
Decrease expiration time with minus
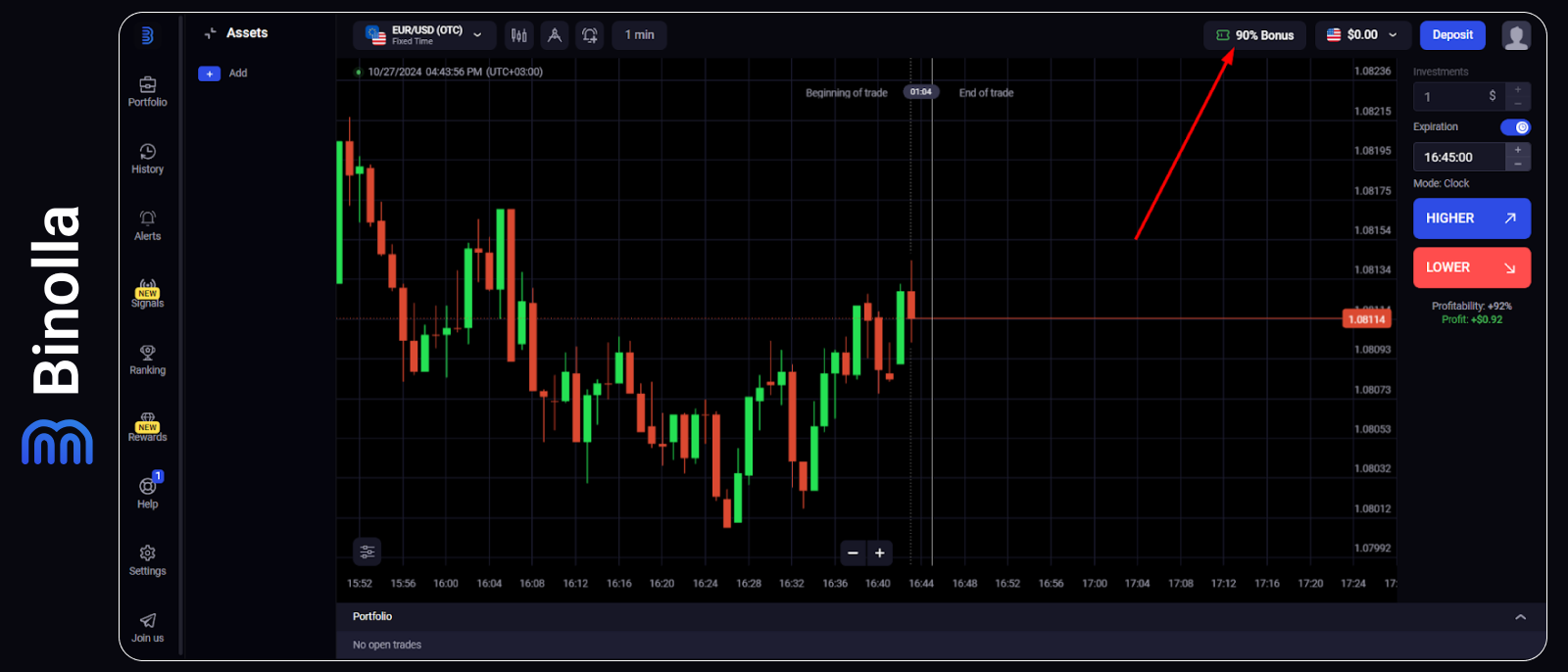tap(1518, 164)
